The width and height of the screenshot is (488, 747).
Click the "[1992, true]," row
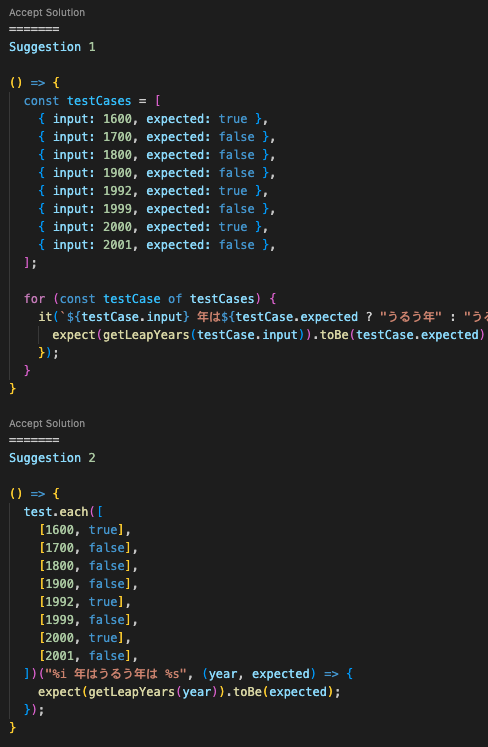click(85, 602)
